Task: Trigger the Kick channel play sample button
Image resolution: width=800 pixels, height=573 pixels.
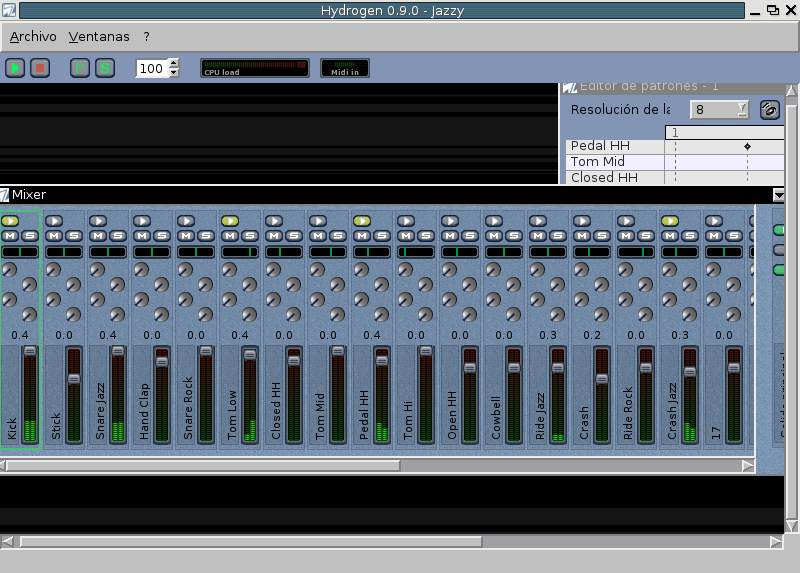Action: point(10,221)
